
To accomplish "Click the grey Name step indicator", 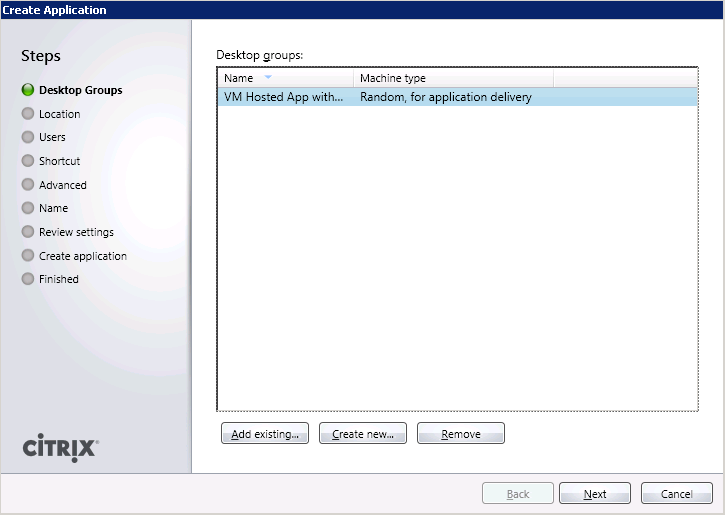I will 28,208.
